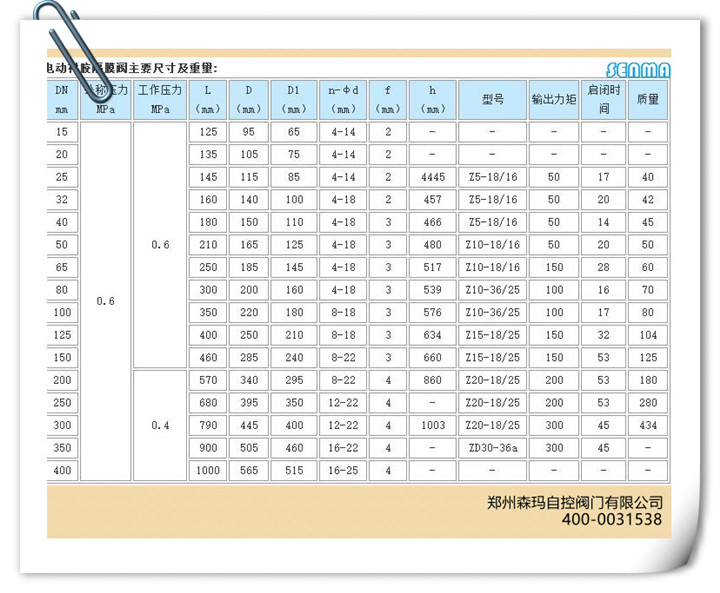Click the DN mm column header
This screenshot has height=593, width=720.
pos(62,100)
